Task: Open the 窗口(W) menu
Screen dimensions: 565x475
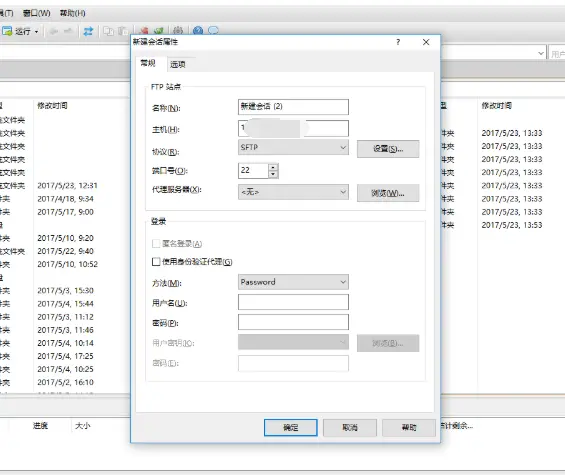Action: click(x=36, y=13)
